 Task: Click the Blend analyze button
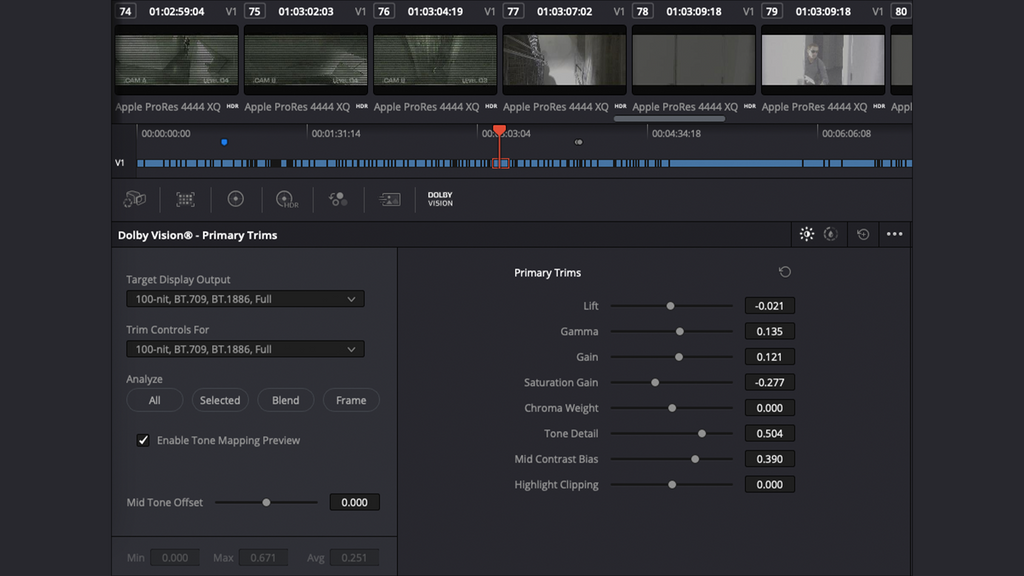pyautogui.click(x=285, y=400)
